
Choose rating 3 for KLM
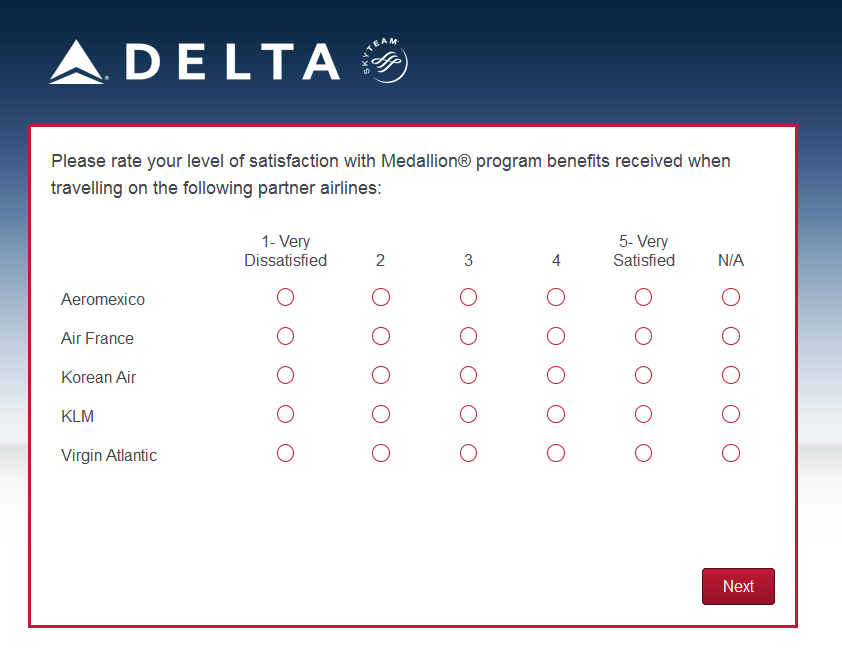(468, 414)
